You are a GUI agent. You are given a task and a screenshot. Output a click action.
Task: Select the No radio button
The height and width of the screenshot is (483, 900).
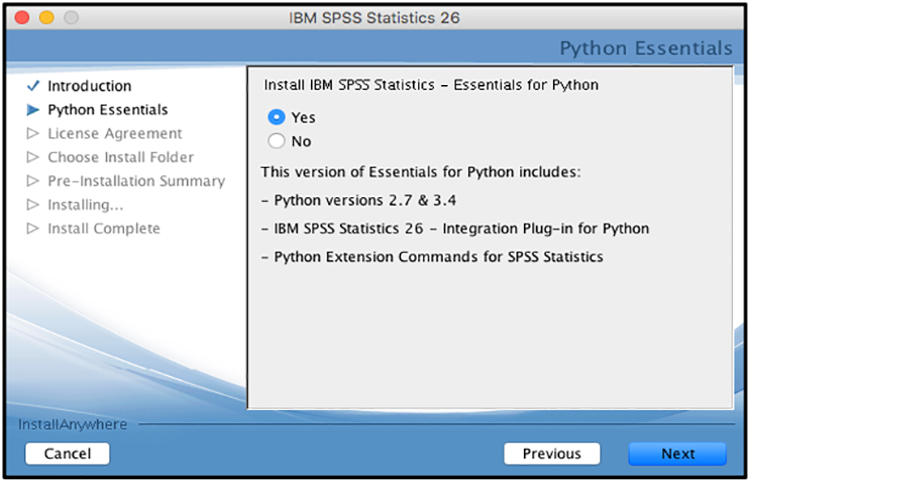tap(276, 141)
